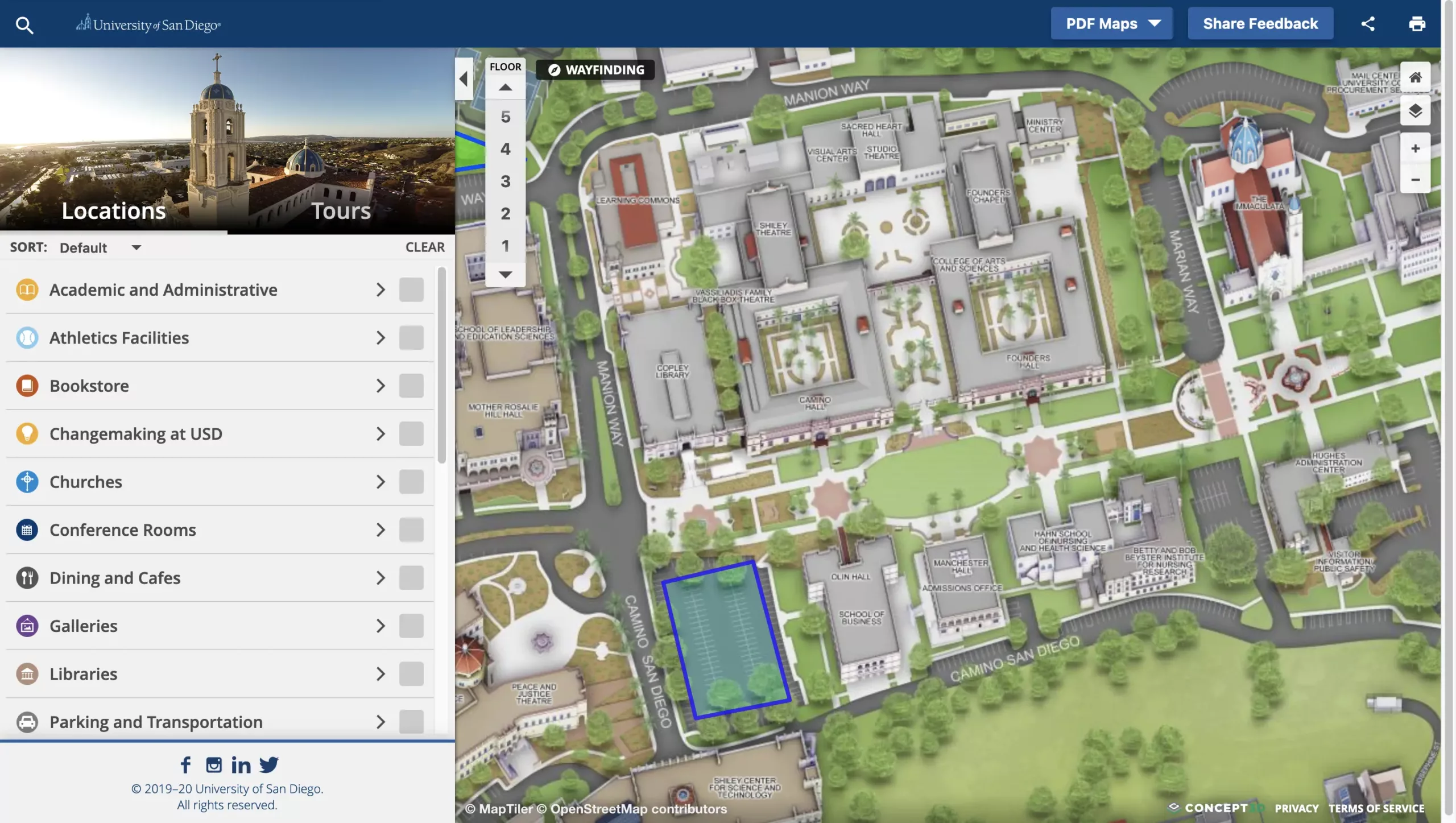Open the LinkedIn icon in footer
The width and height of the screenshot is (1456, 823).
(x=241, y=764)
